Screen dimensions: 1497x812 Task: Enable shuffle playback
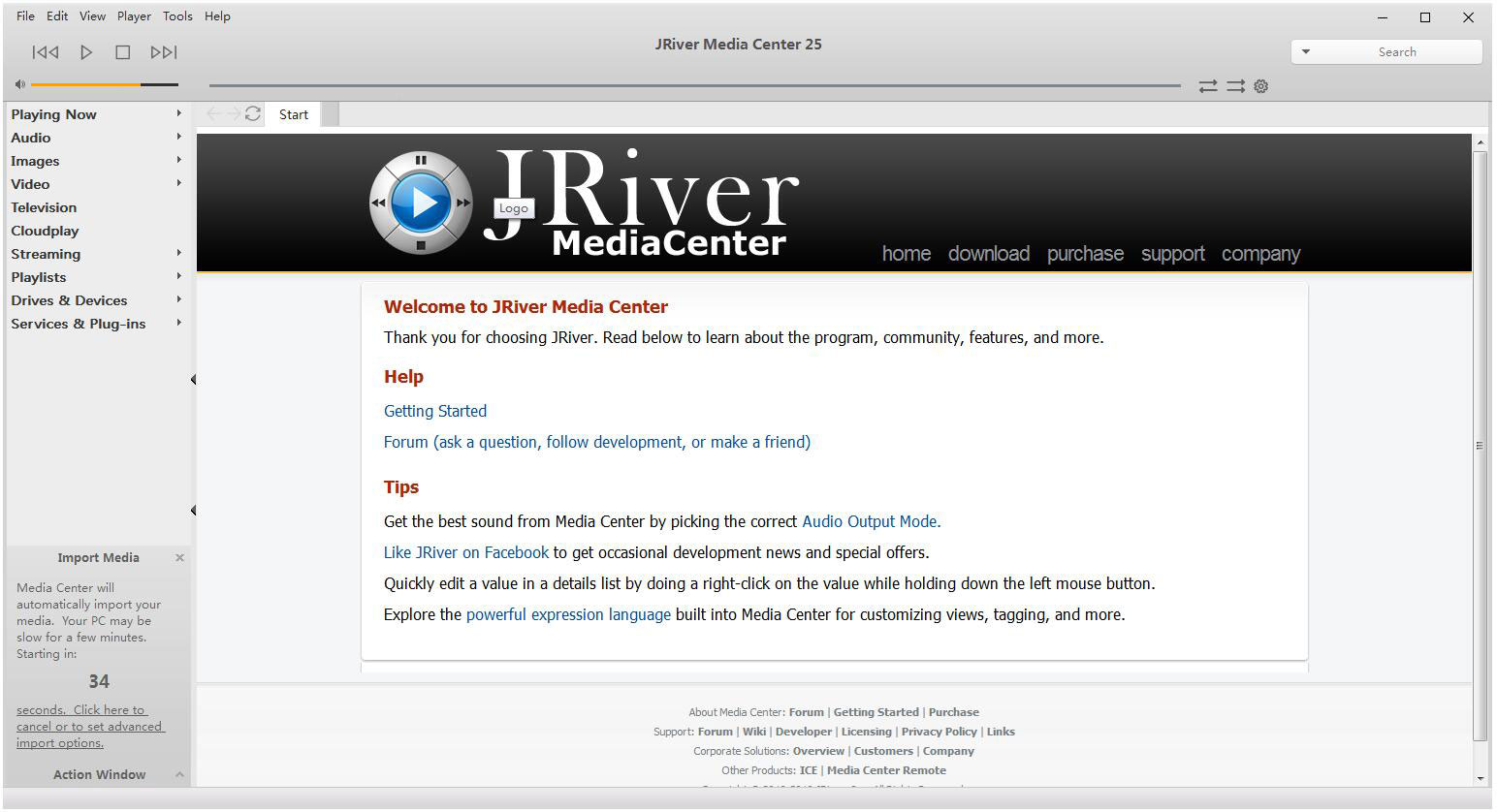pyautogui.click(x=1208, y=86)
